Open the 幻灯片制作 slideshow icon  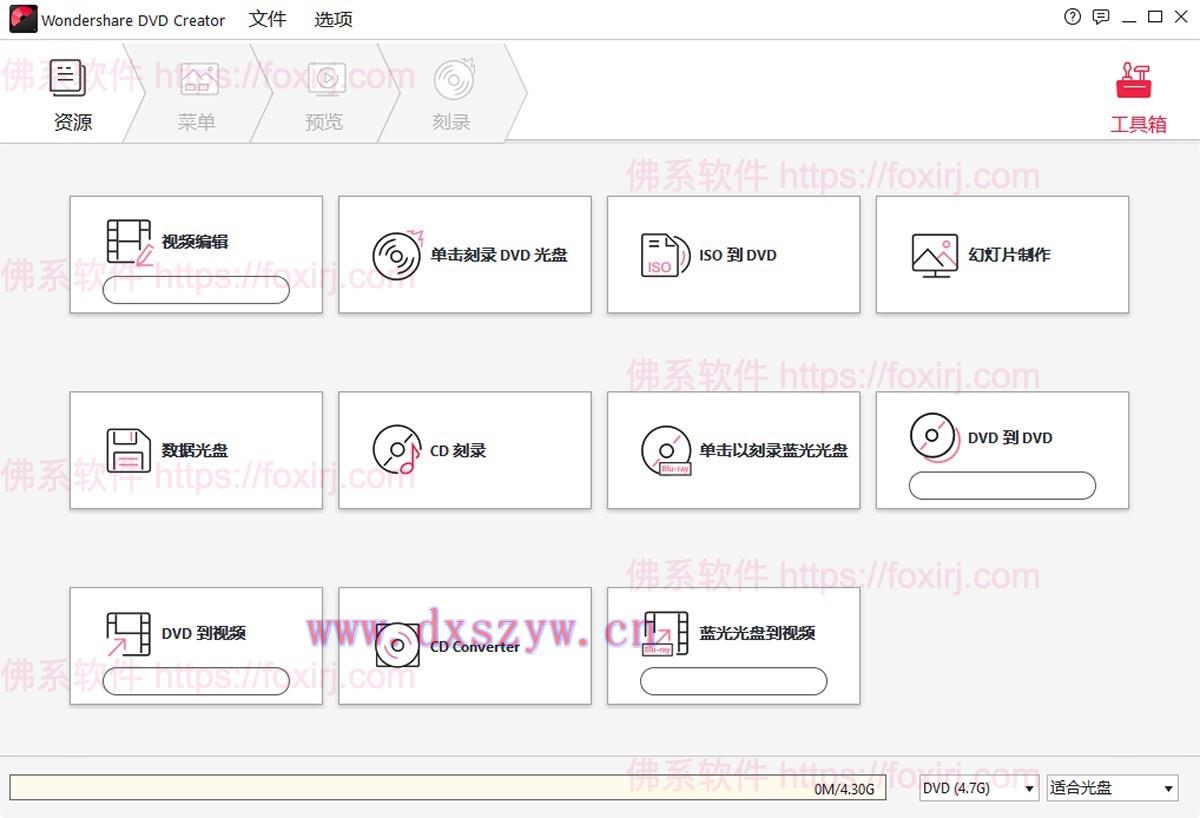click(935, 255)
